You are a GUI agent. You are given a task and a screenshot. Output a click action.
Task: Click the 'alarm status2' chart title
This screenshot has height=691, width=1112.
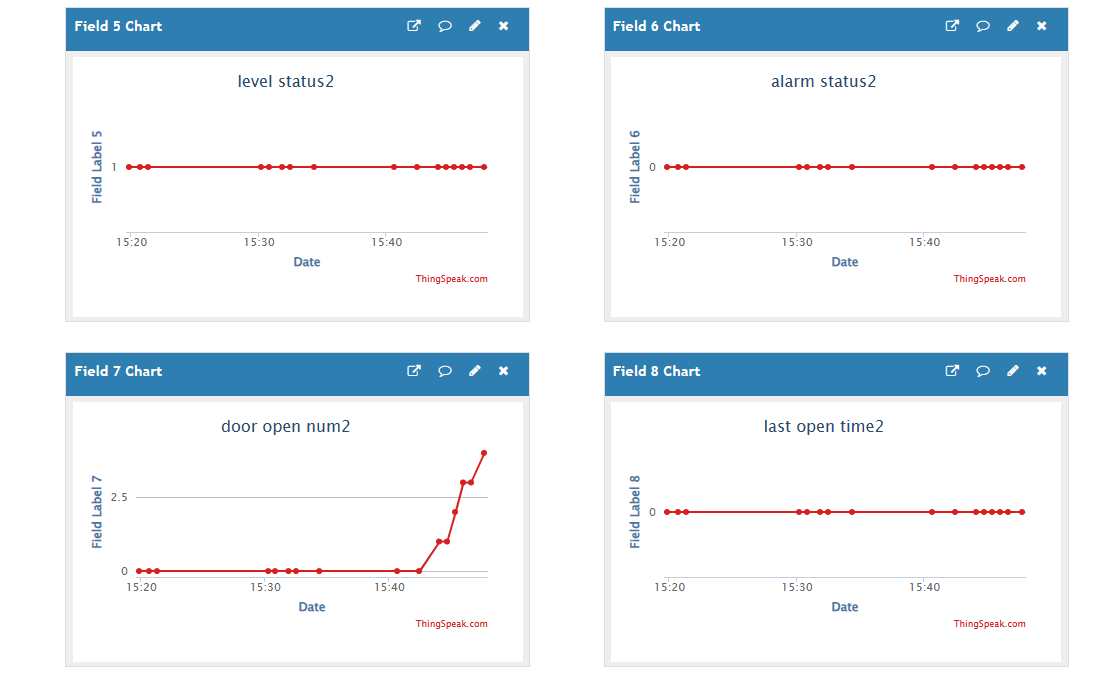click(823, 82)
